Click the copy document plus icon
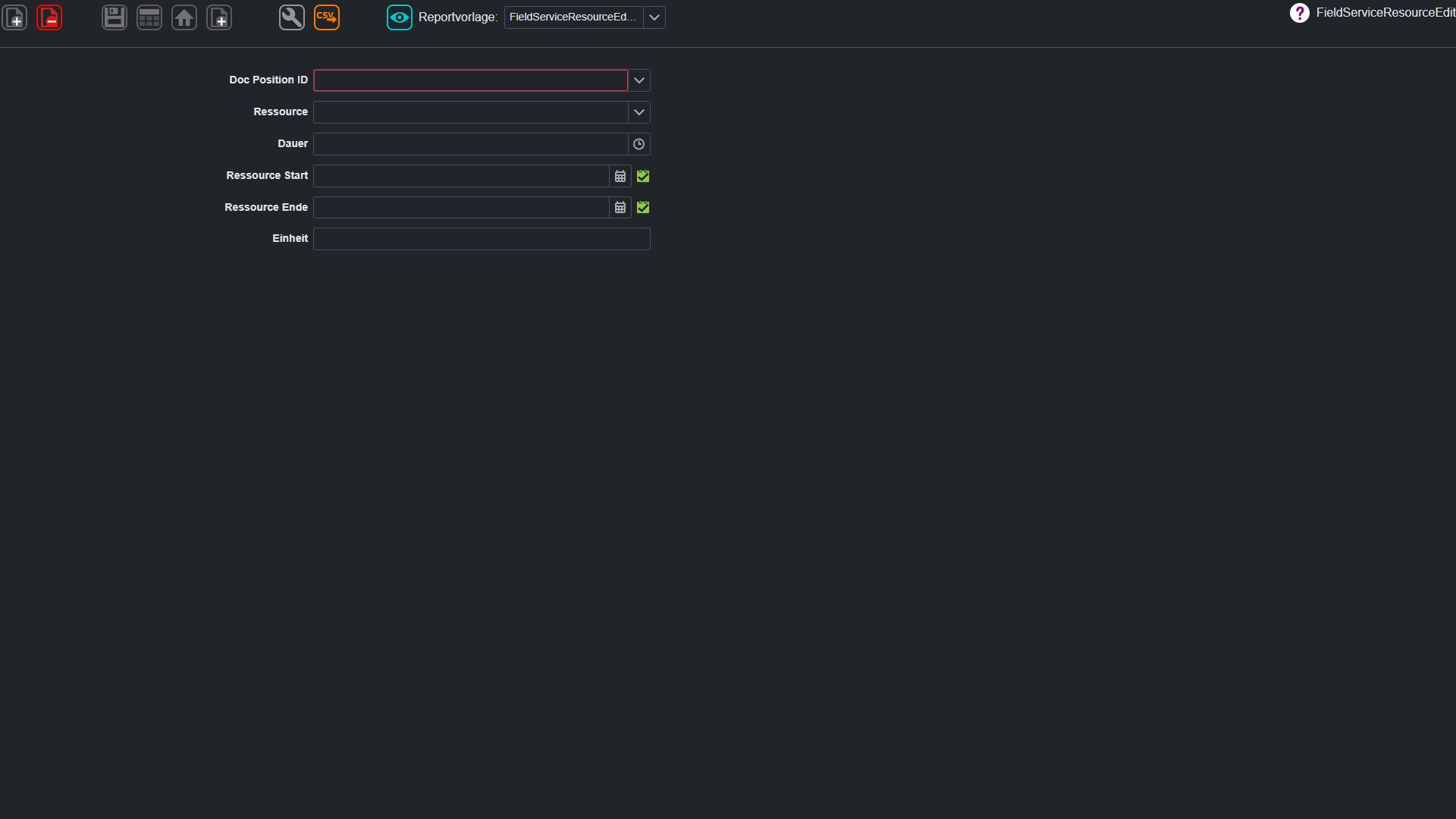The height and width of the screenshot is (819, 1456). [x=219, y=17]
